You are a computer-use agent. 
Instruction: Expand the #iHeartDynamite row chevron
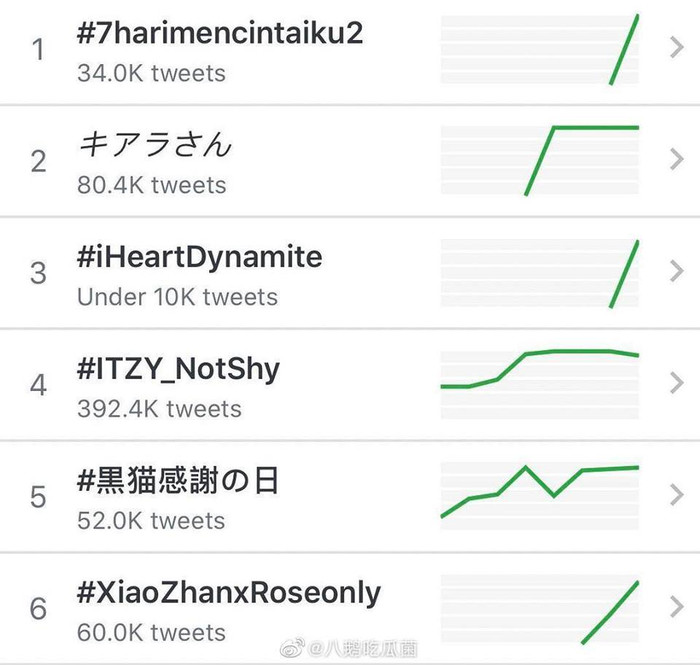[x=676, y=271]
